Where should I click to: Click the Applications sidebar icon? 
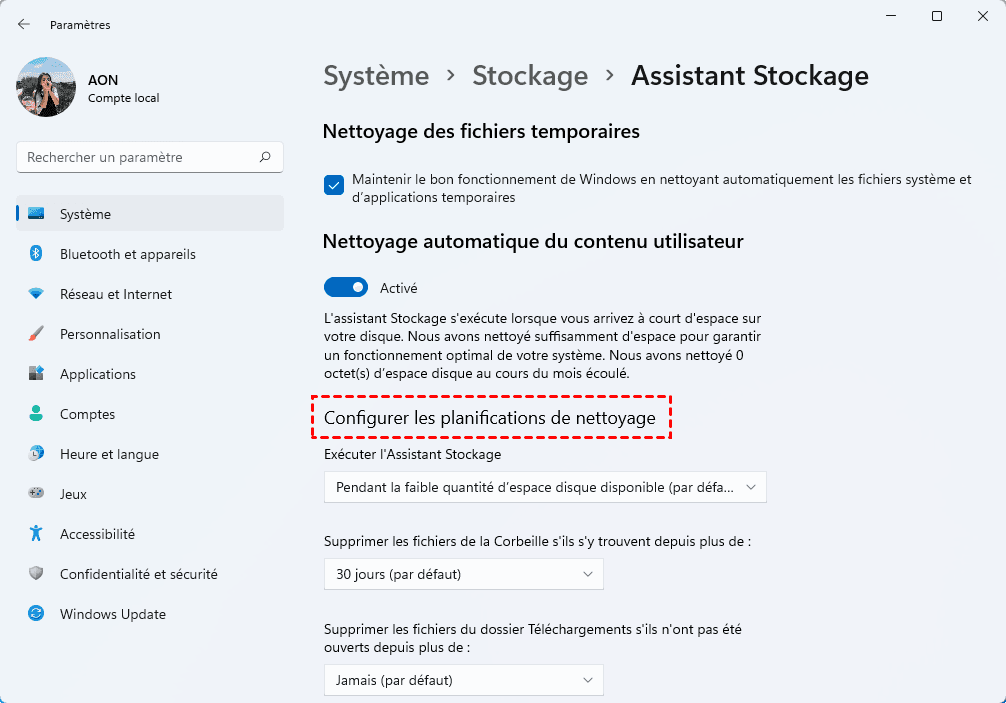pyautogui.click(x=36, y=374)
